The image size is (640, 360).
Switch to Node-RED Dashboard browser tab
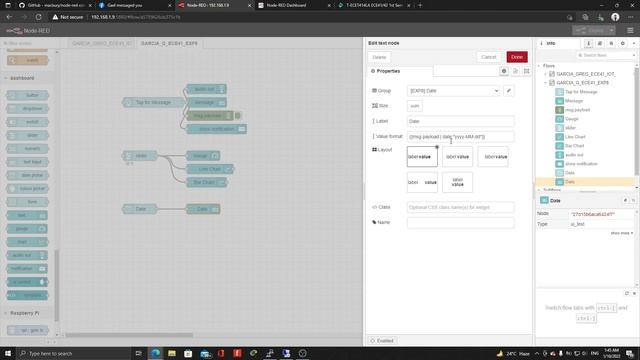tap(294, 5)
